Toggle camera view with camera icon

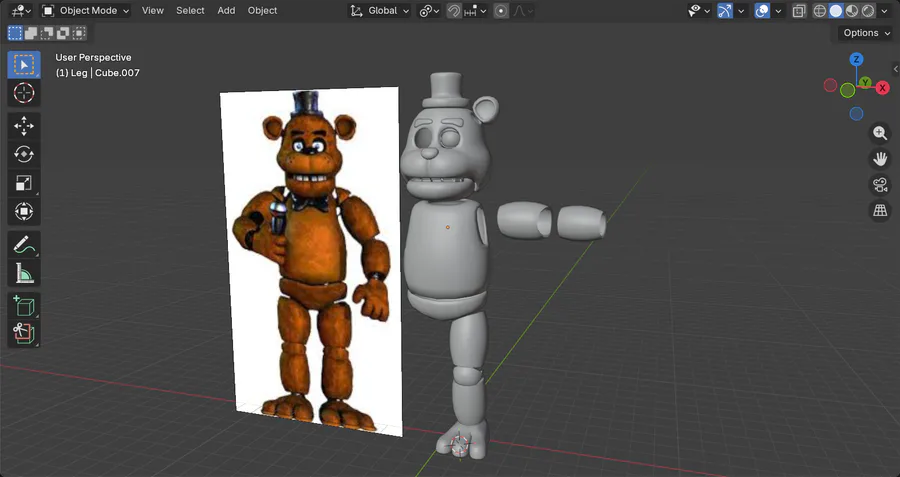coord(880,185)
